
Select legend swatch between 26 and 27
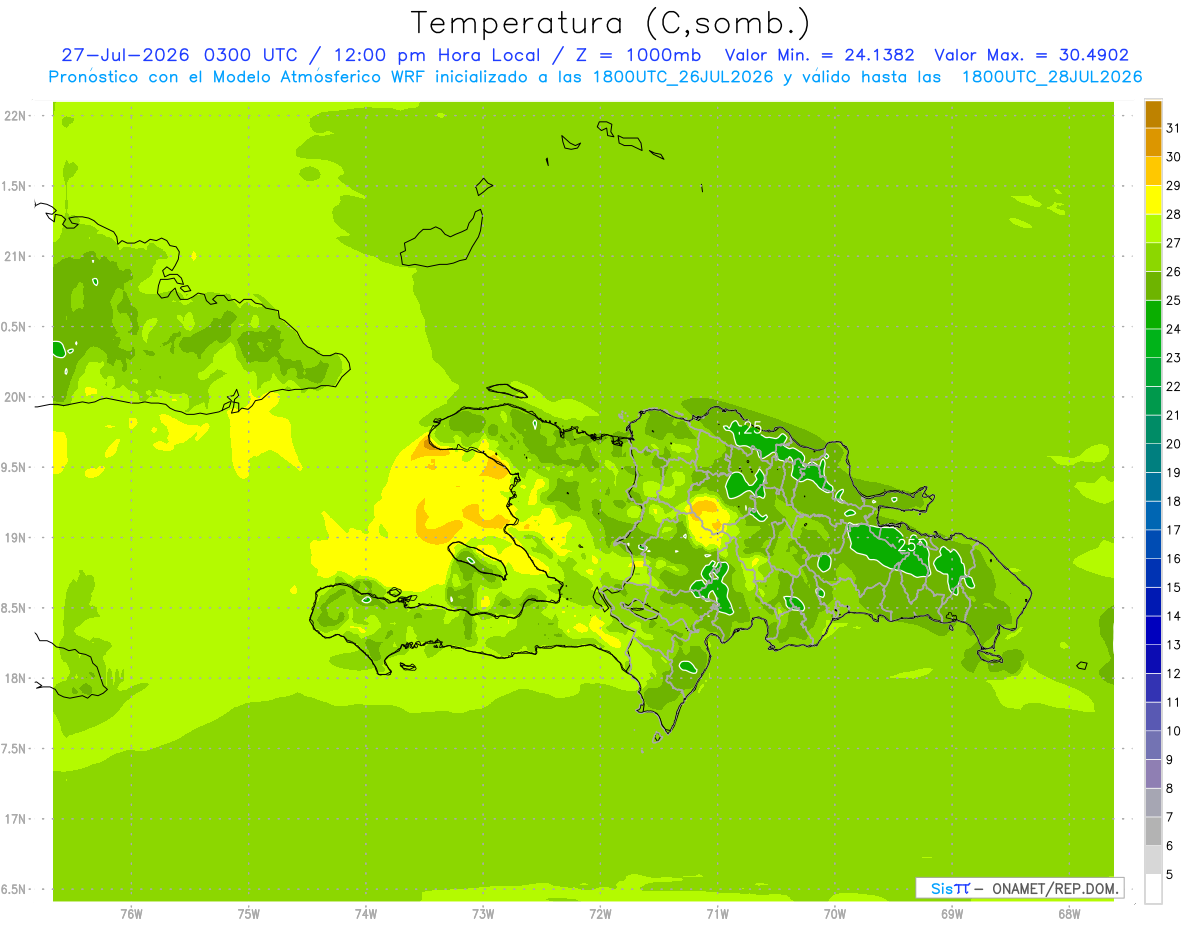click(1153, 258)
